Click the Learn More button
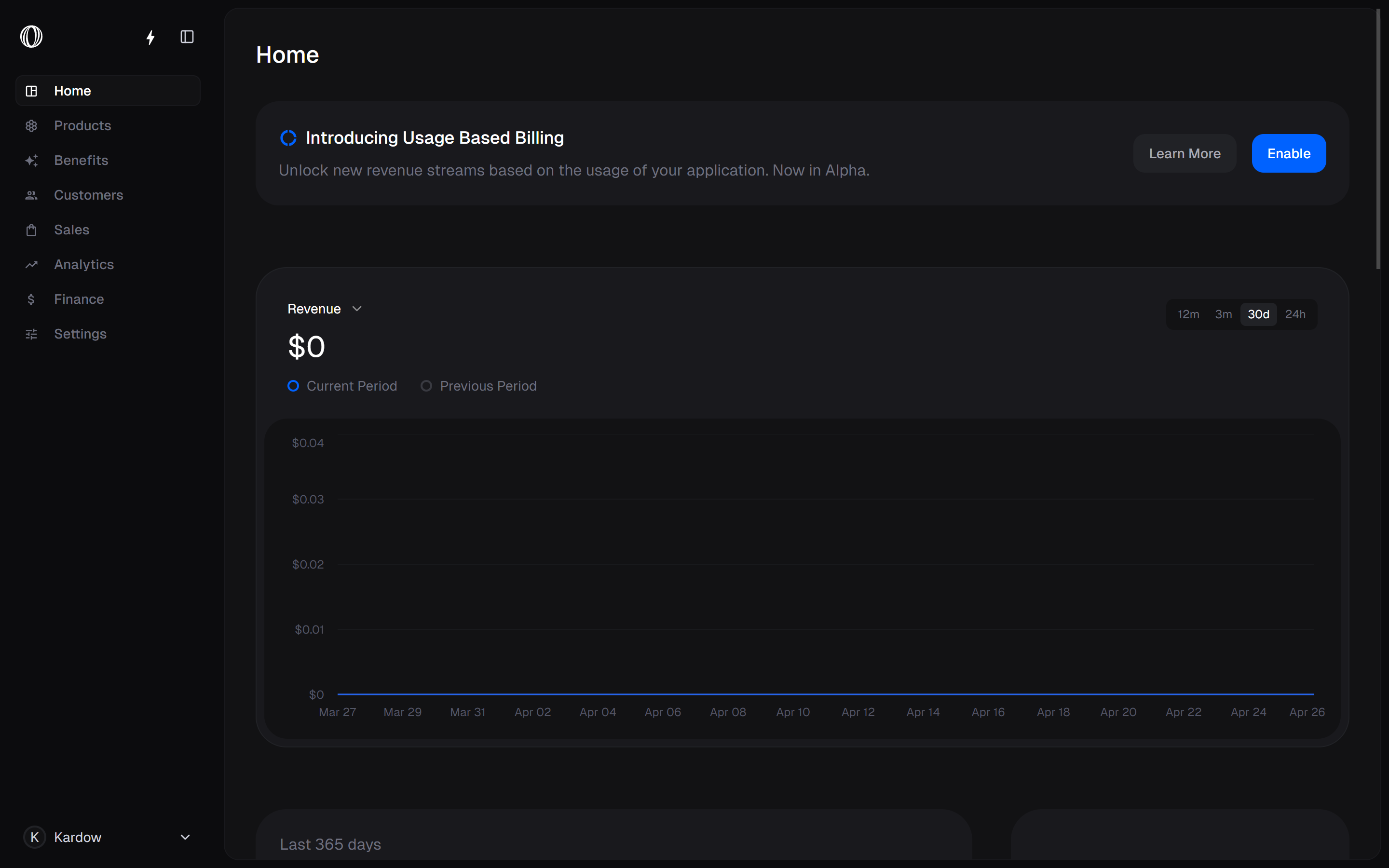The image size is (1389, 868). coord(1184,154)
